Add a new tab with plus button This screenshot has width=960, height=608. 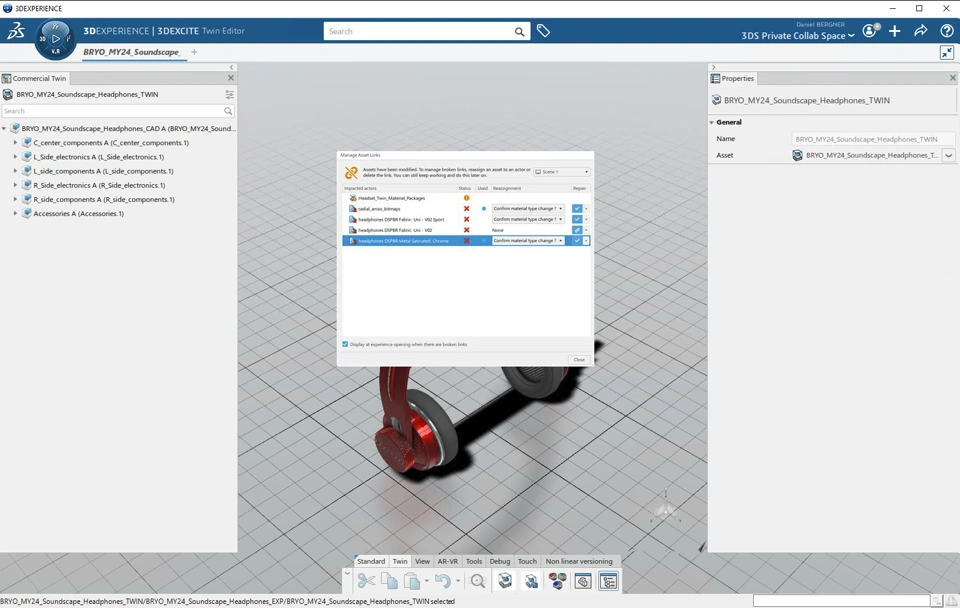[x=194, y=52]
